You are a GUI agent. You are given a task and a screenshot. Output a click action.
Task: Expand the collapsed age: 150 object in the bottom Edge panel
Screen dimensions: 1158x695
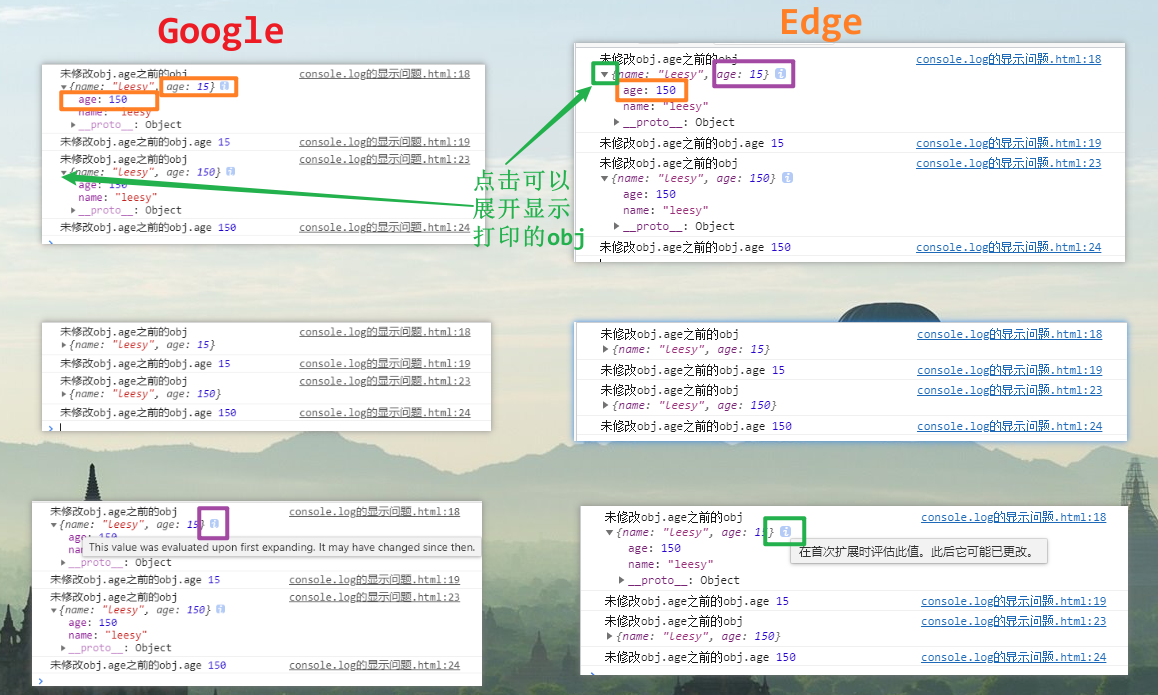[x=610, y=637]
